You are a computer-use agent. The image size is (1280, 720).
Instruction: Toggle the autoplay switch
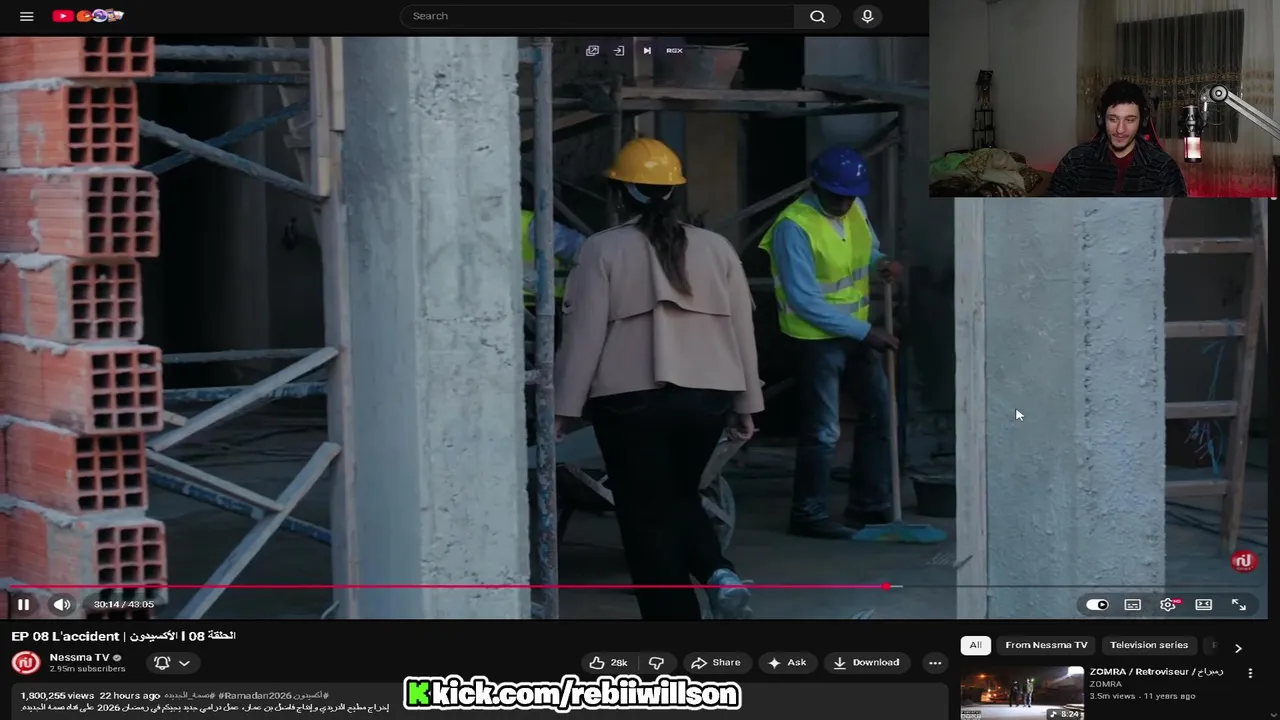coord(1097,604)
